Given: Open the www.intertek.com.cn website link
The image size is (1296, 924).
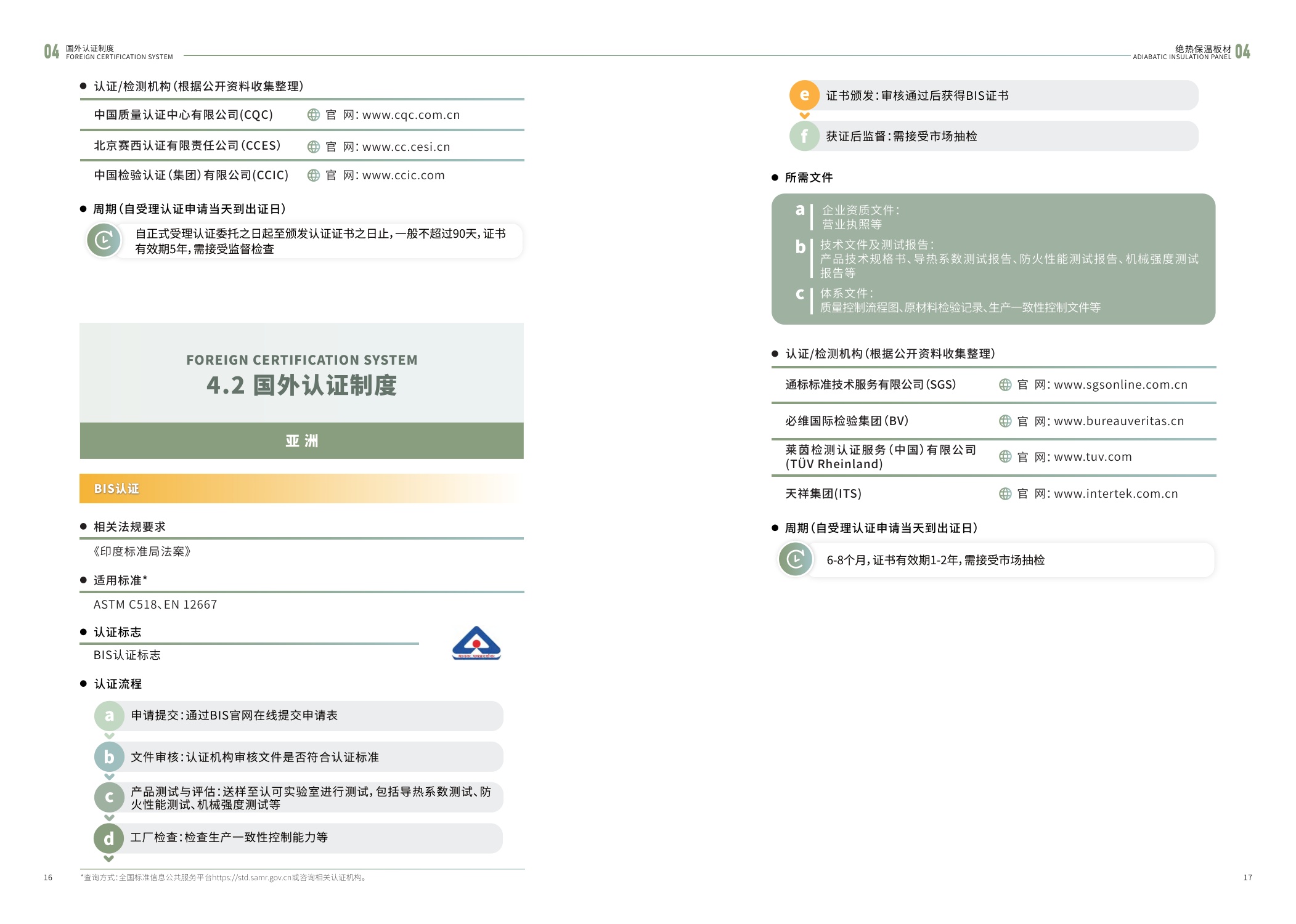Looking at the screenshot, I should click(x=1115, y=494).
